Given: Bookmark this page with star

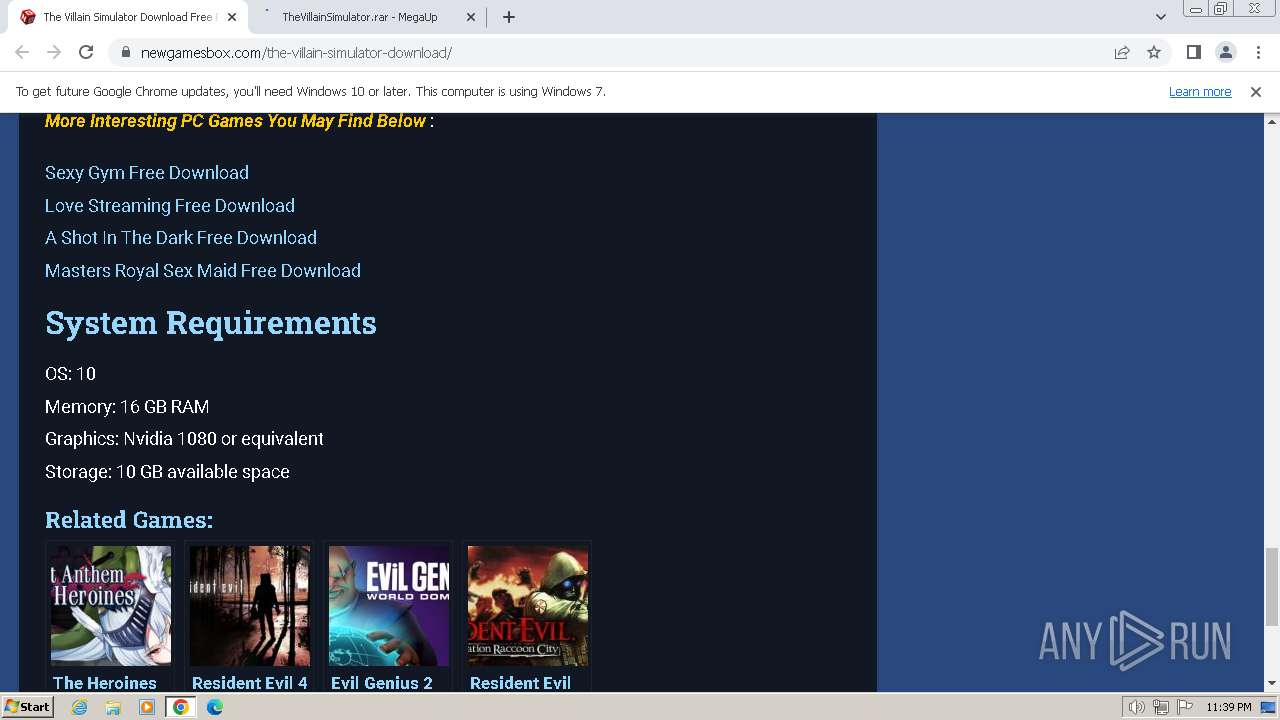Looking at the screenshot, I should click(x=1154, y=52).
